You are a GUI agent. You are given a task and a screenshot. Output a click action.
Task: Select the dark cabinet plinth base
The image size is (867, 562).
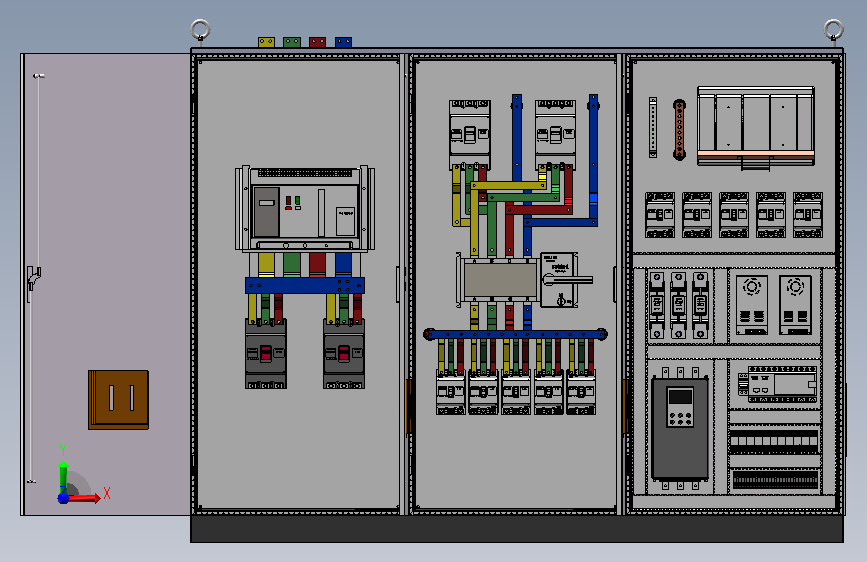pyautogui.click(x=517, y=529)
